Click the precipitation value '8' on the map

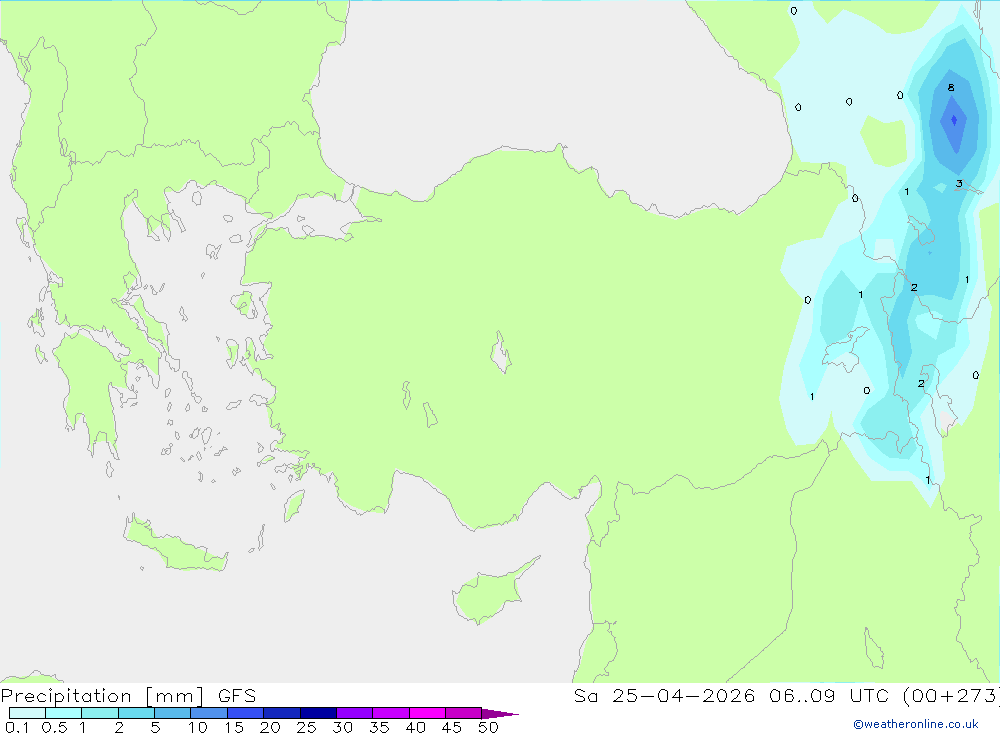[951, 88]
